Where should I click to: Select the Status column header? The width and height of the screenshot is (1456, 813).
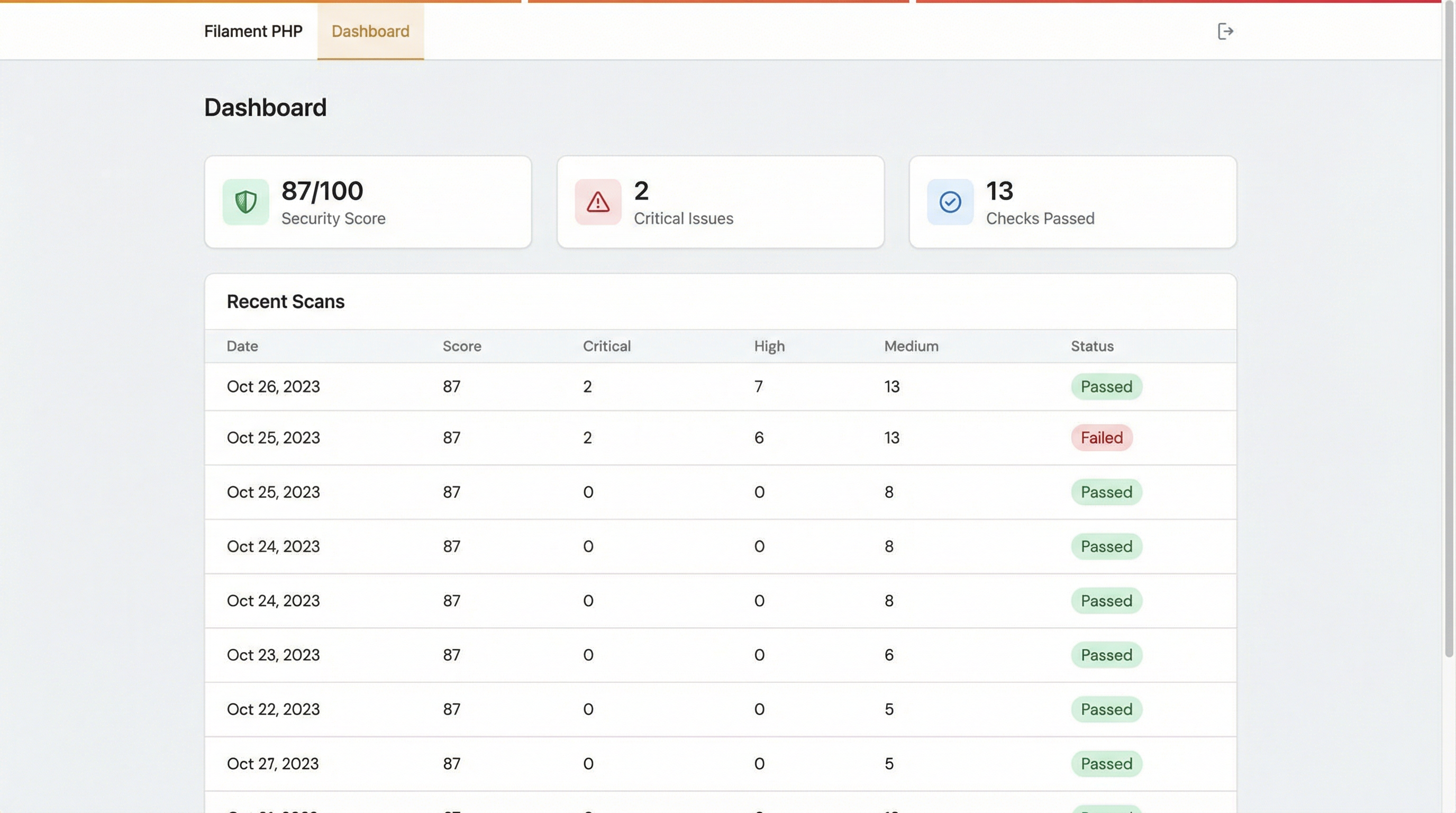[1091, 346]
